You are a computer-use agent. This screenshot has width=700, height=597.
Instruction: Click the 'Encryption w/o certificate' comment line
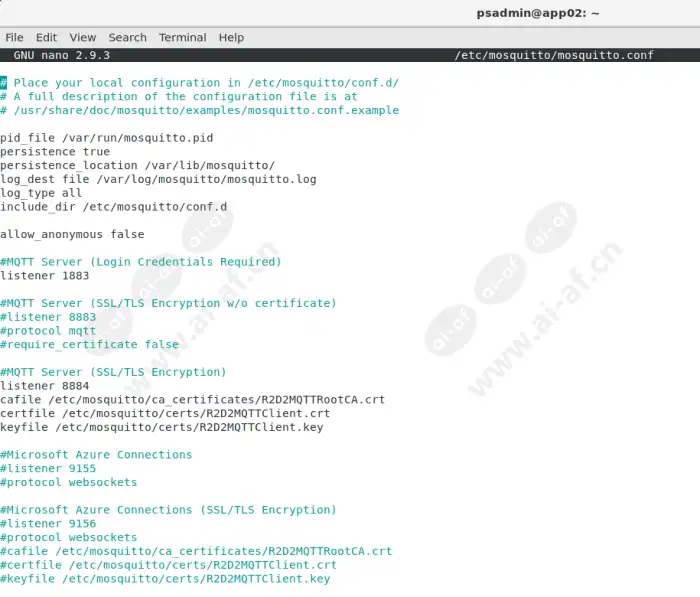click(x=168, y=304)
